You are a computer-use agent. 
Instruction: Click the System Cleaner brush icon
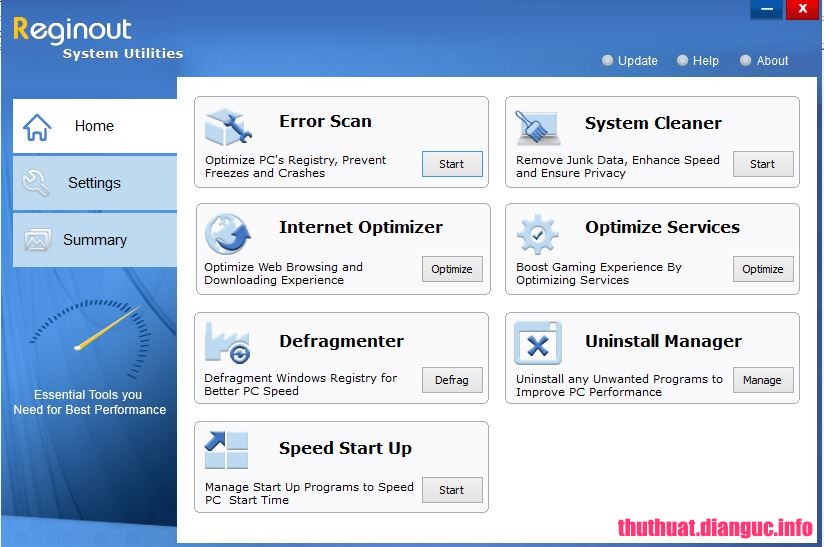click(x=538, y=128)
